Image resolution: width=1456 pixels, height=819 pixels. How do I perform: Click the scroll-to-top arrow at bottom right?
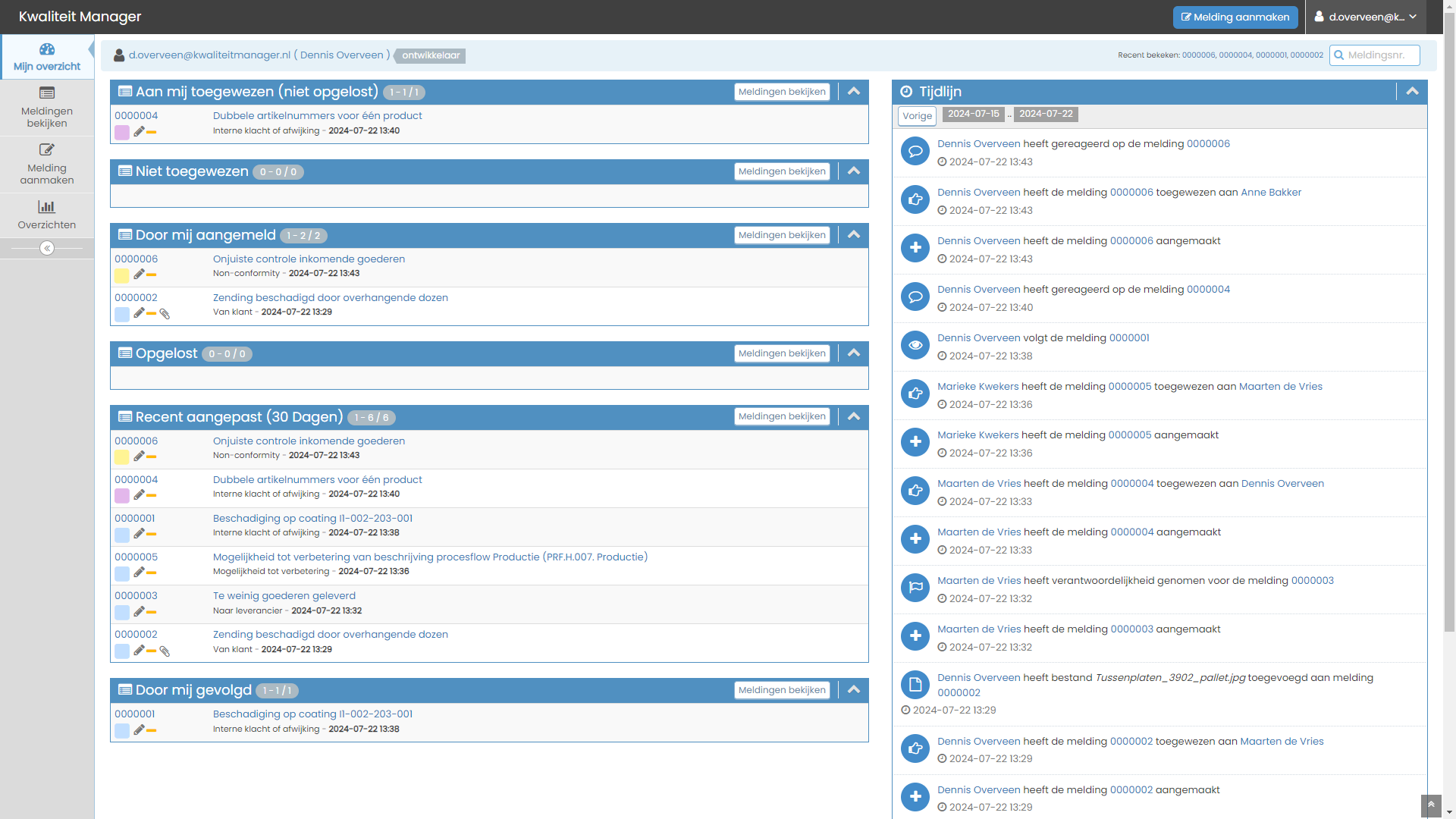point(1431,805)
